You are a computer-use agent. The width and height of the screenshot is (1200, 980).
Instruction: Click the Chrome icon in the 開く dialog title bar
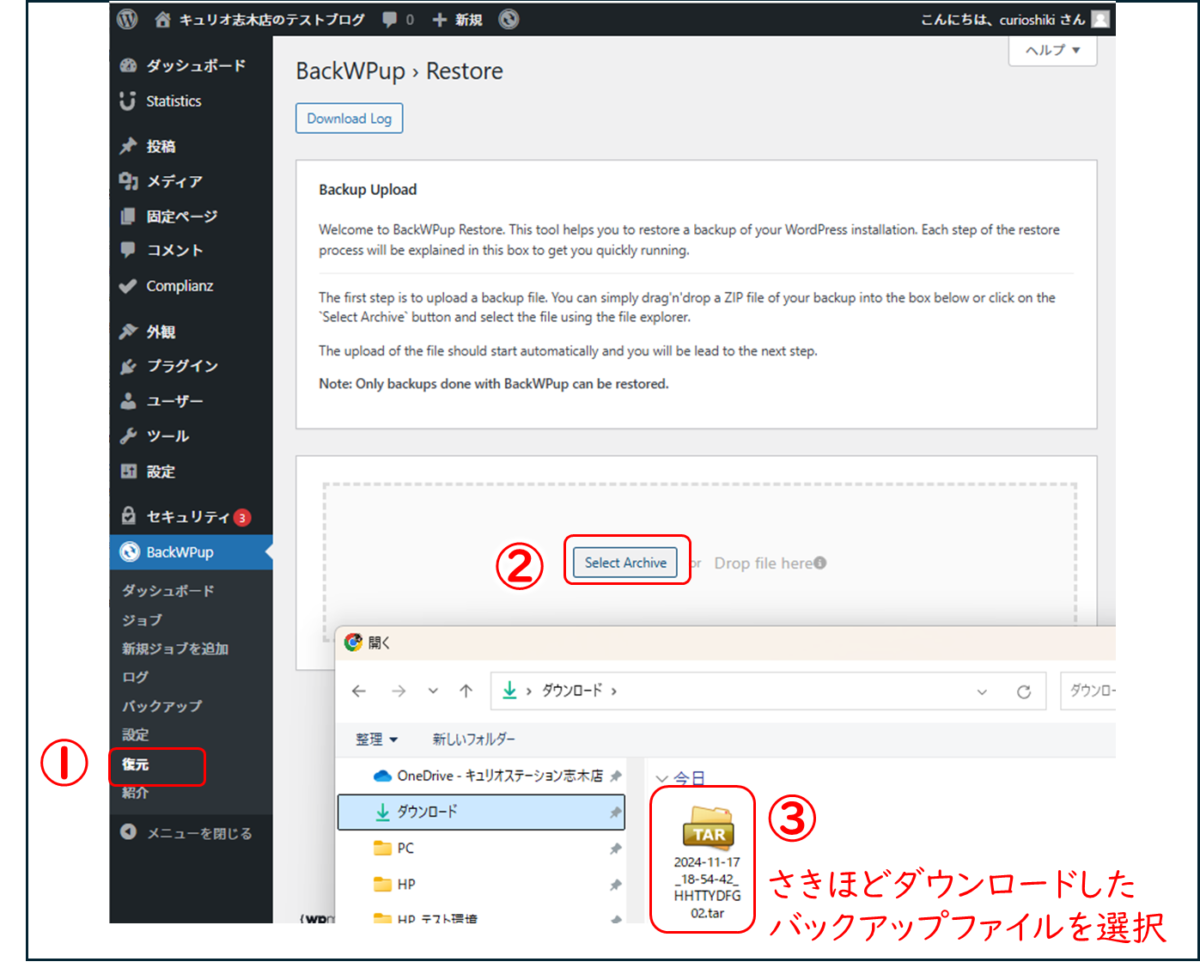[x=353, y=643]
